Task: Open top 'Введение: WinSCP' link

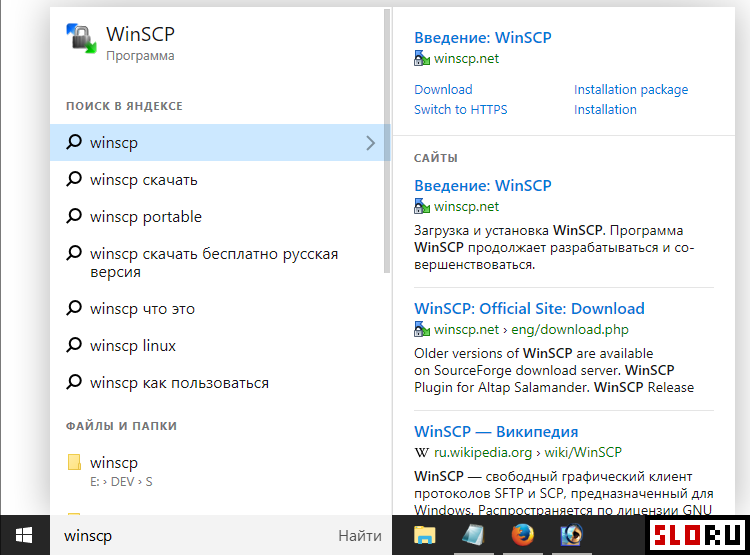Action: tap(483, 37)
